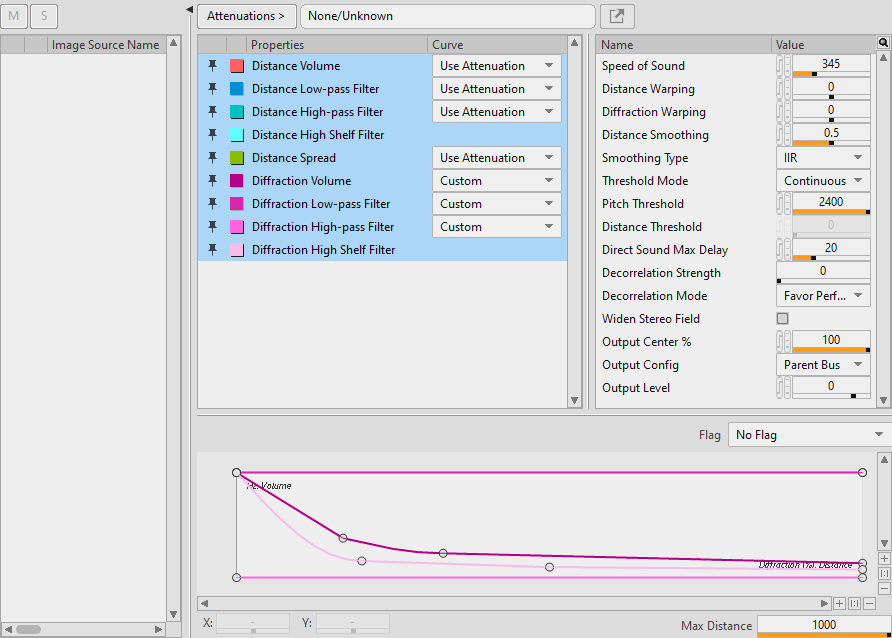
Task: Toggle the S solo button
Action: pos(44,16)
